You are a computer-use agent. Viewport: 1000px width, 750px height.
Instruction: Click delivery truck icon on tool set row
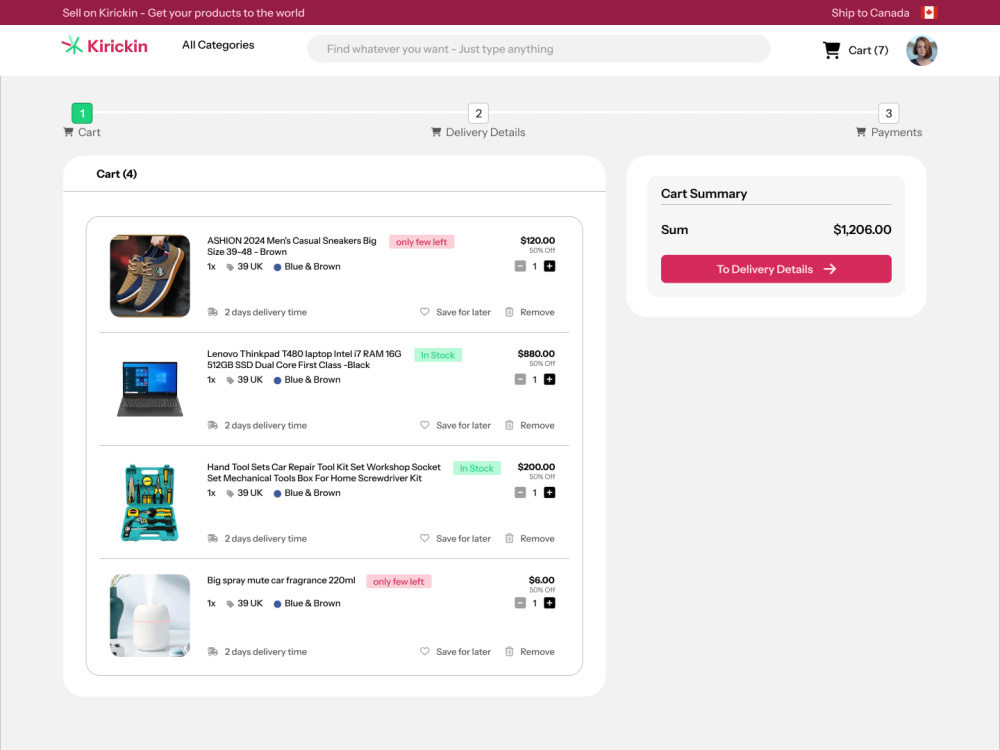[x=213, y=538]
